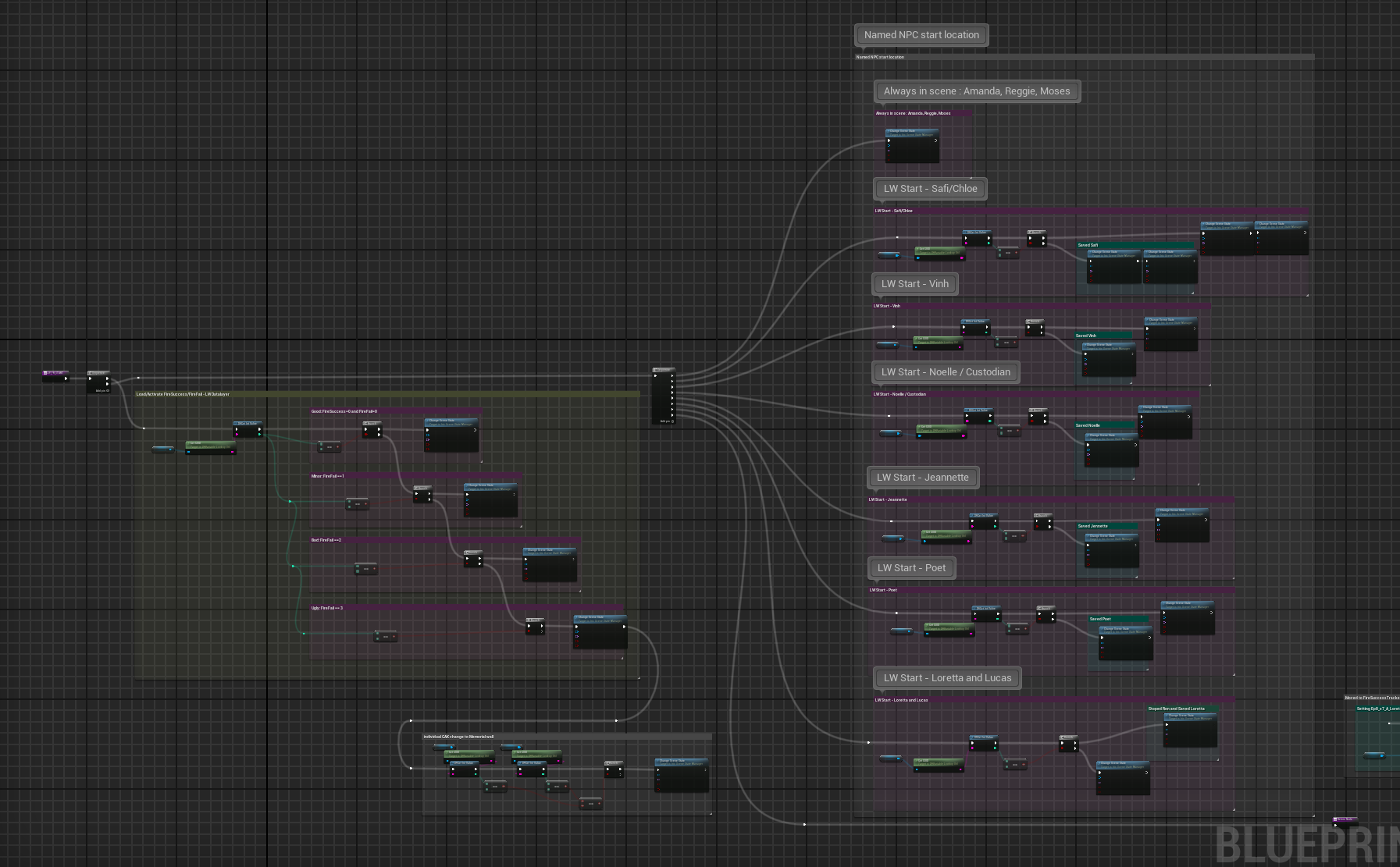Click the Branch node in LW Start - Poet
The image size is (1400, 867).
pos(1046,613)
